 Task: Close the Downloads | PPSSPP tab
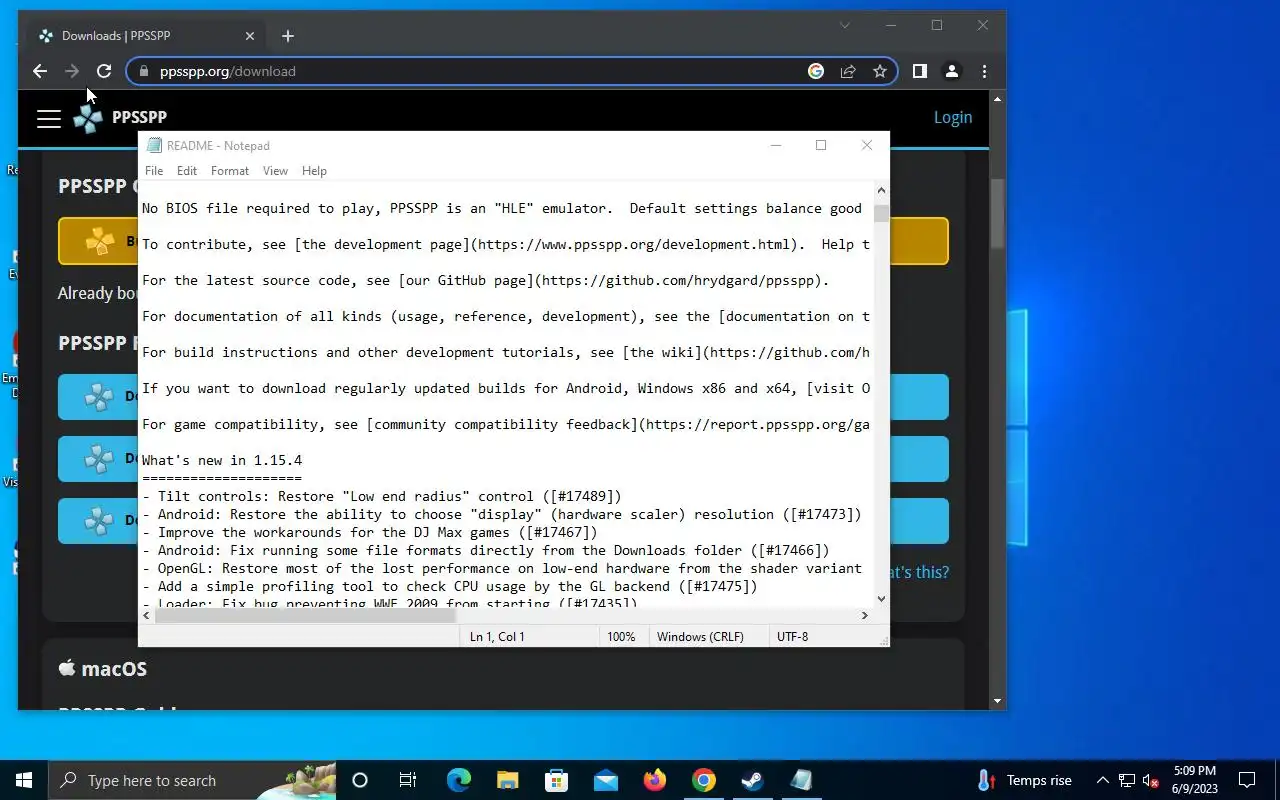click(250, 36)
